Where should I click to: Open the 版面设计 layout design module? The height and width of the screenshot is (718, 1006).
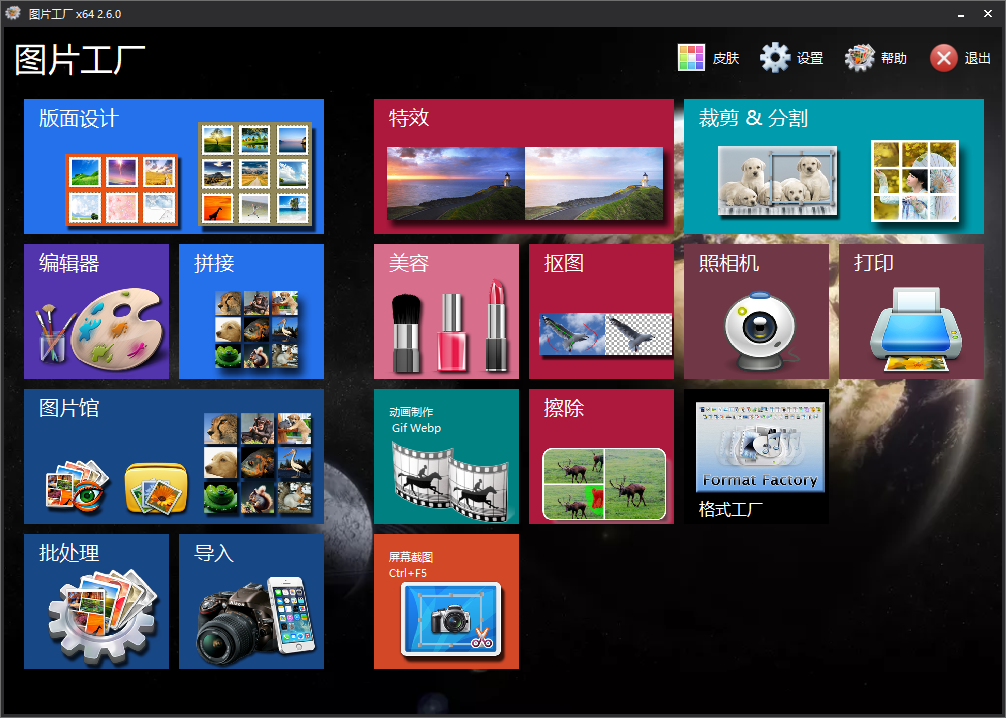coord(173,166)
